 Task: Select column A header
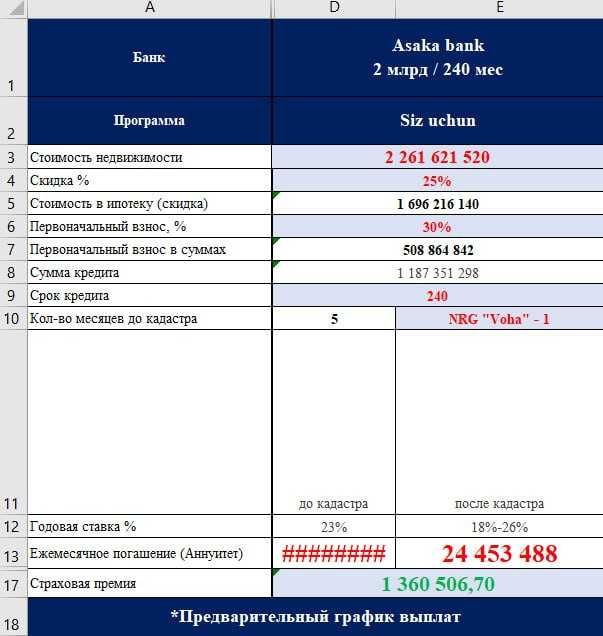[x=150, y=9]
